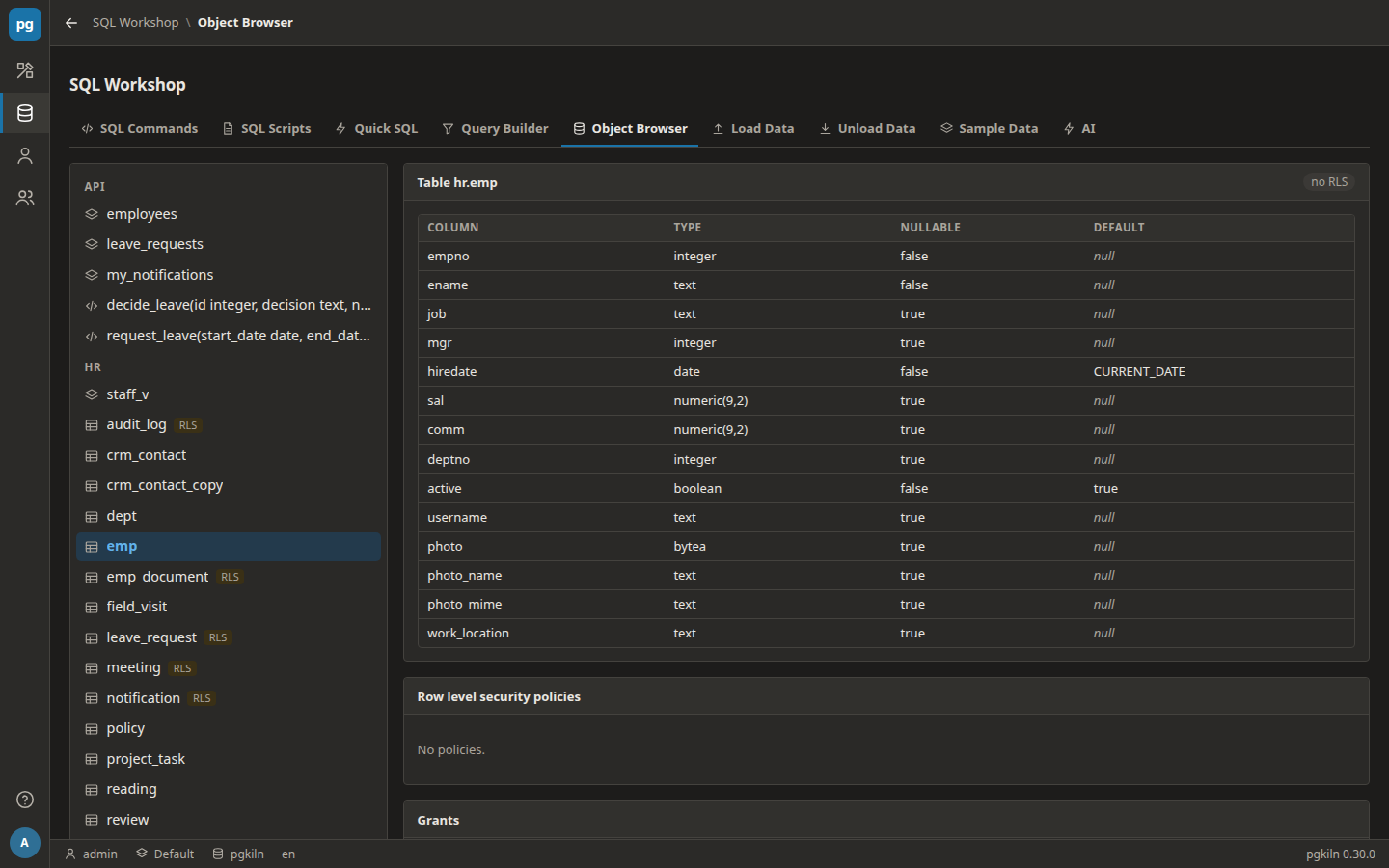Switch to the SQL Commands tab

(x=140, y=129)
